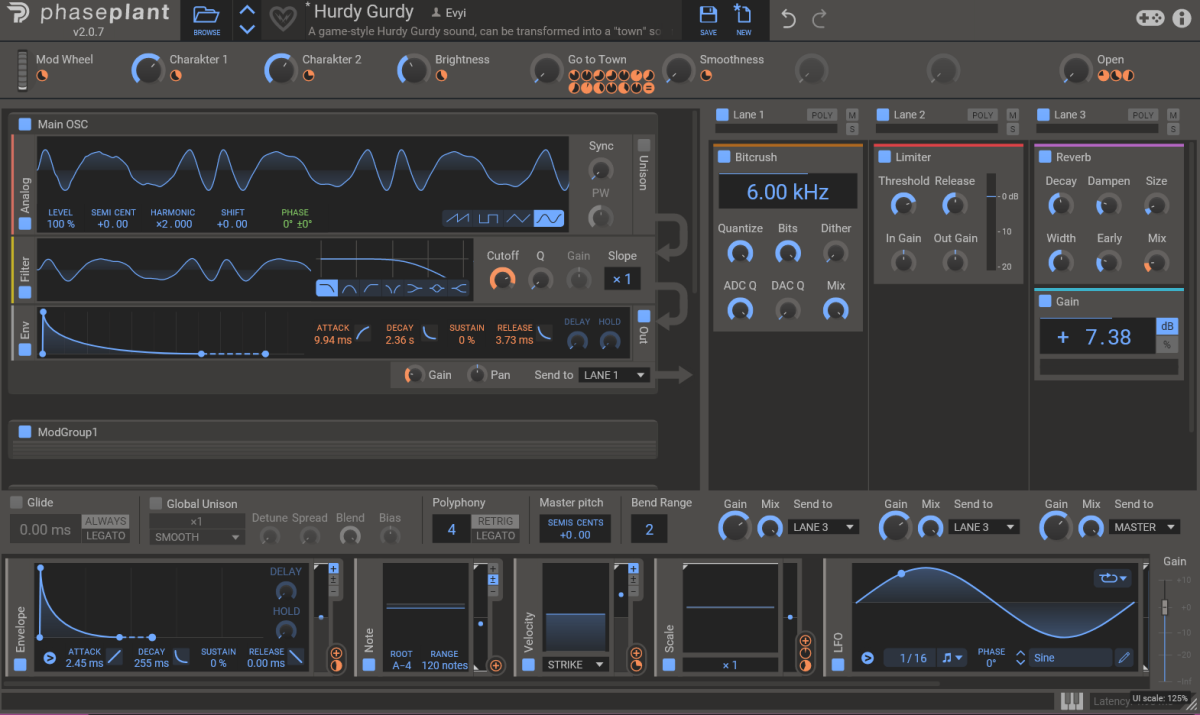Screen dimensions: 1200x715
Task: Click the redo arrow icon
Action: [819, 19]
